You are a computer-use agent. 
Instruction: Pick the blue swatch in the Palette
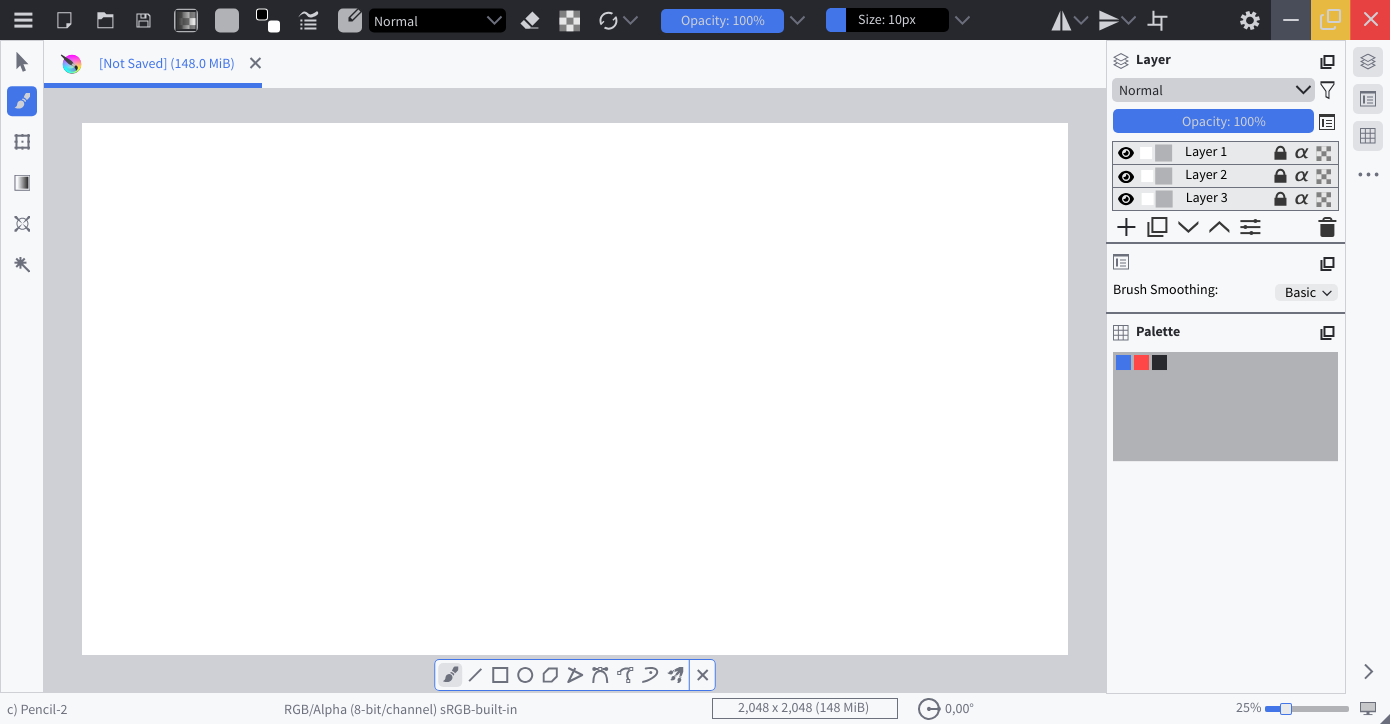click(1123, 362)
